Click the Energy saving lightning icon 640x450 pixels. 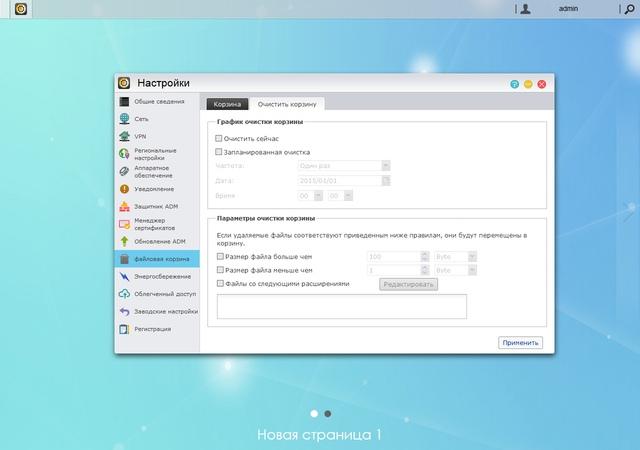click(x=124, y=276)
